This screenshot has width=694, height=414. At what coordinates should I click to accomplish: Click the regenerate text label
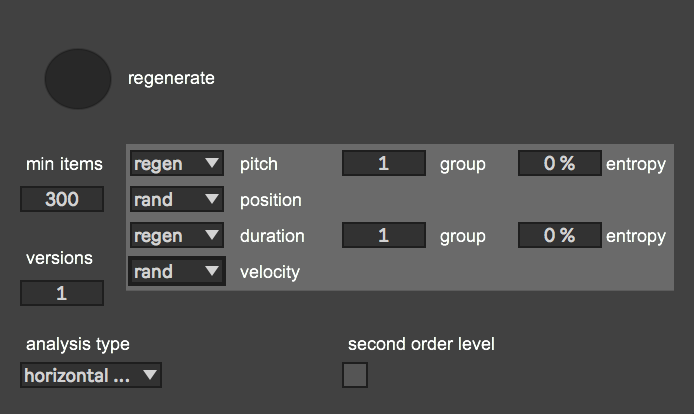point(171,78)
